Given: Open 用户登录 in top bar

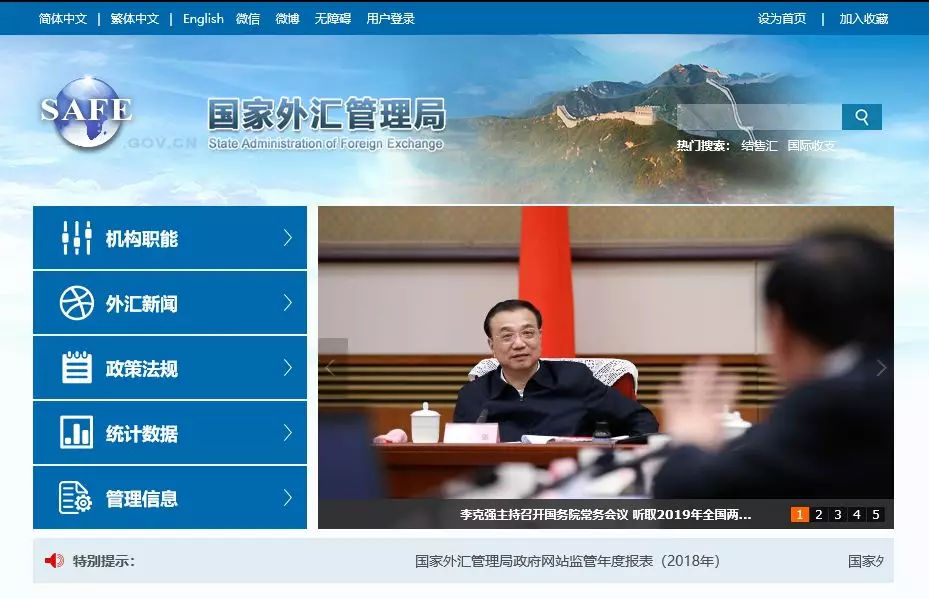Looking at the screenshot, I should (x=390, y=19).
